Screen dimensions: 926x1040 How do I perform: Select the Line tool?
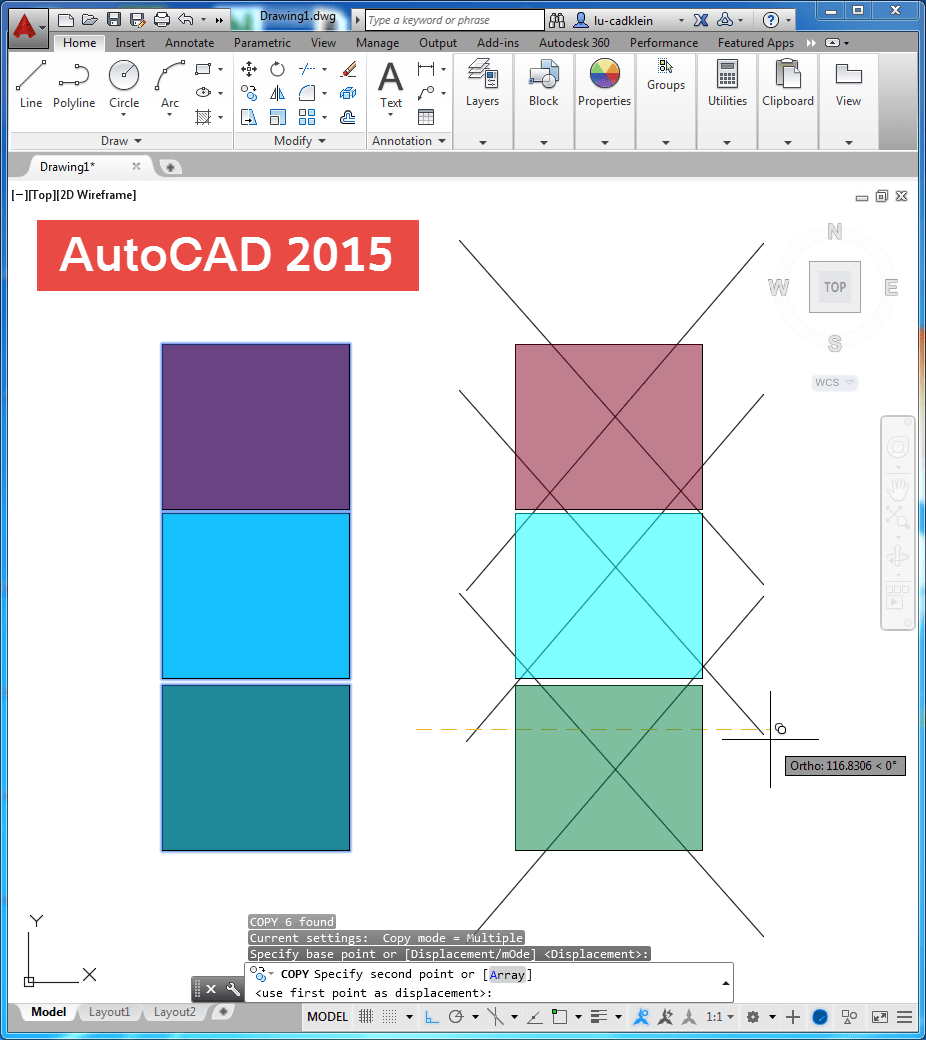pos(31,84)
